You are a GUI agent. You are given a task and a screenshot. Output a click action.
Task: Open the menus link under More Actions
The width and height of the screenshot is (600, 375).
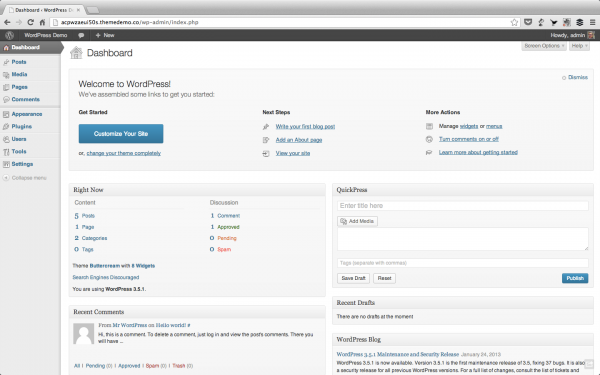coord(494,126)
